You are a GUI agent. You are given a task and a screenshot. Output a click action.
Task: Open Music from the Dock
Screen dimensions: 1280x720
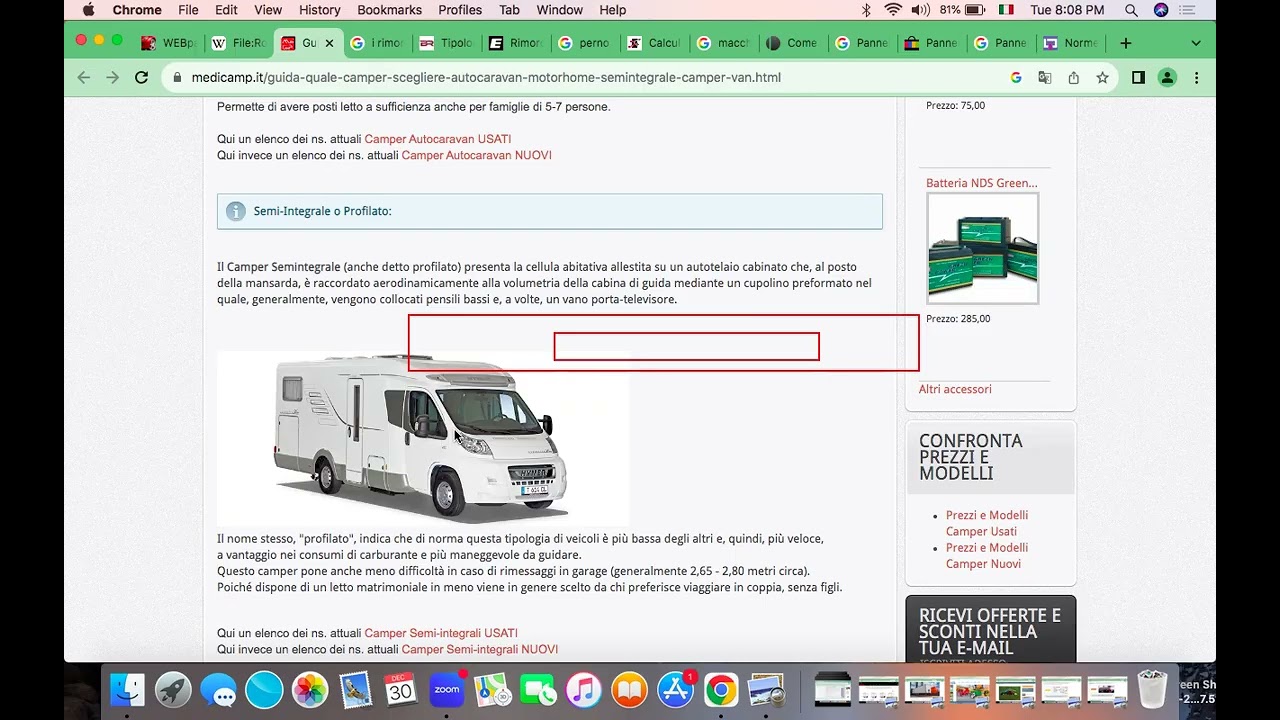click(x=584, y=690)
